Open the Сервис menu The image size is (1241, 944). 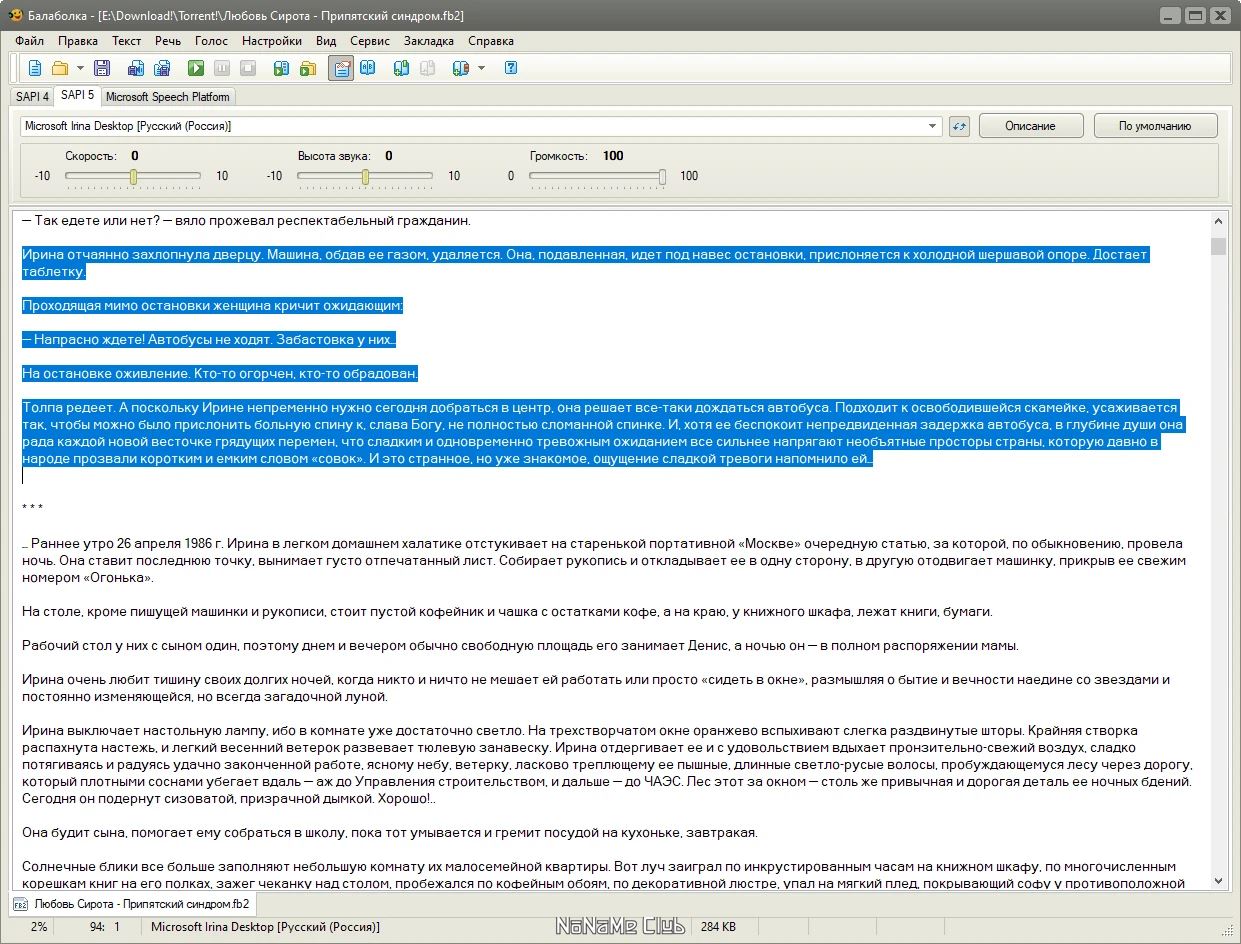click(x=370, y=41)
